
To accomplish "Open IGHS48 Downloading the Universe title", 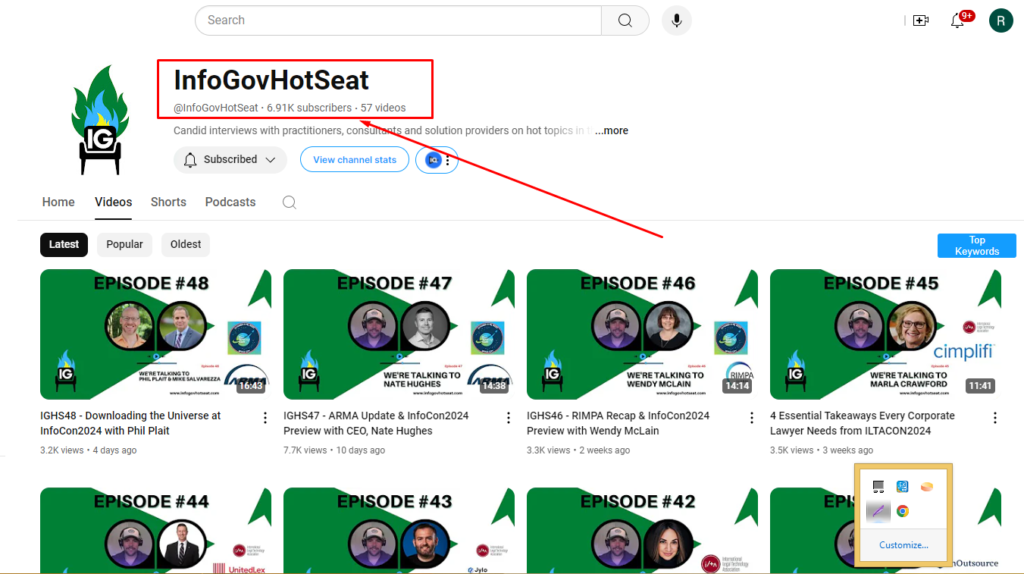I will [x=131, y=423].
